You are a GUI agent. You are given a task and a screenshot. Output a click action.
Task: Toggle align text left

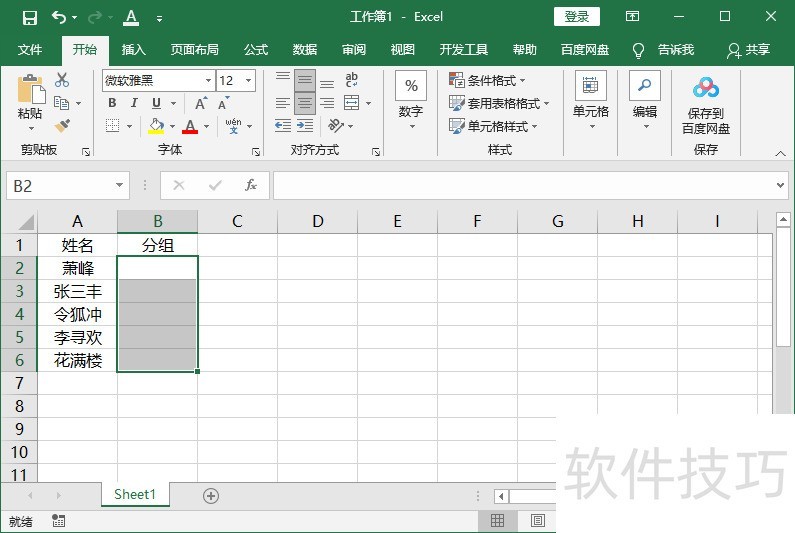[x=283, y=103]
